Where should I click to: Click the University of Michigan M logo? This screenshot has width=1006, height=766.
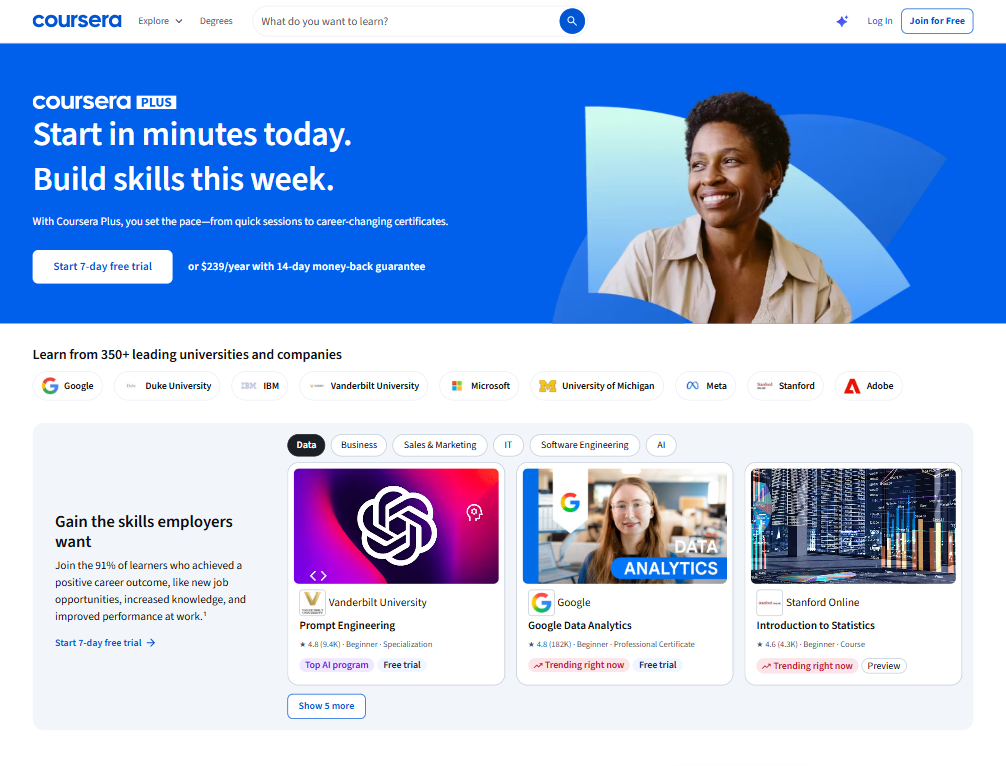click(x=547, y=386)
